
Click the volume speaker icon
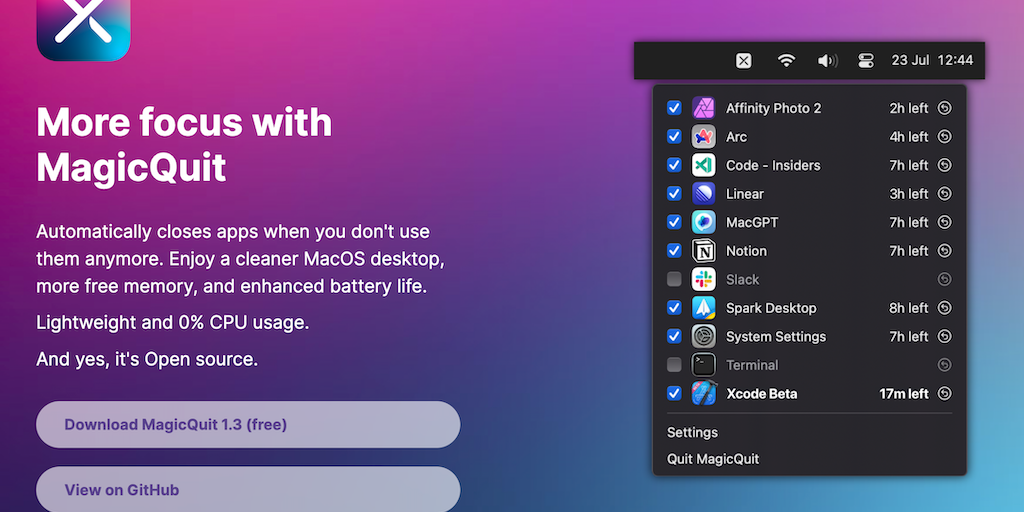click(827, 61)
